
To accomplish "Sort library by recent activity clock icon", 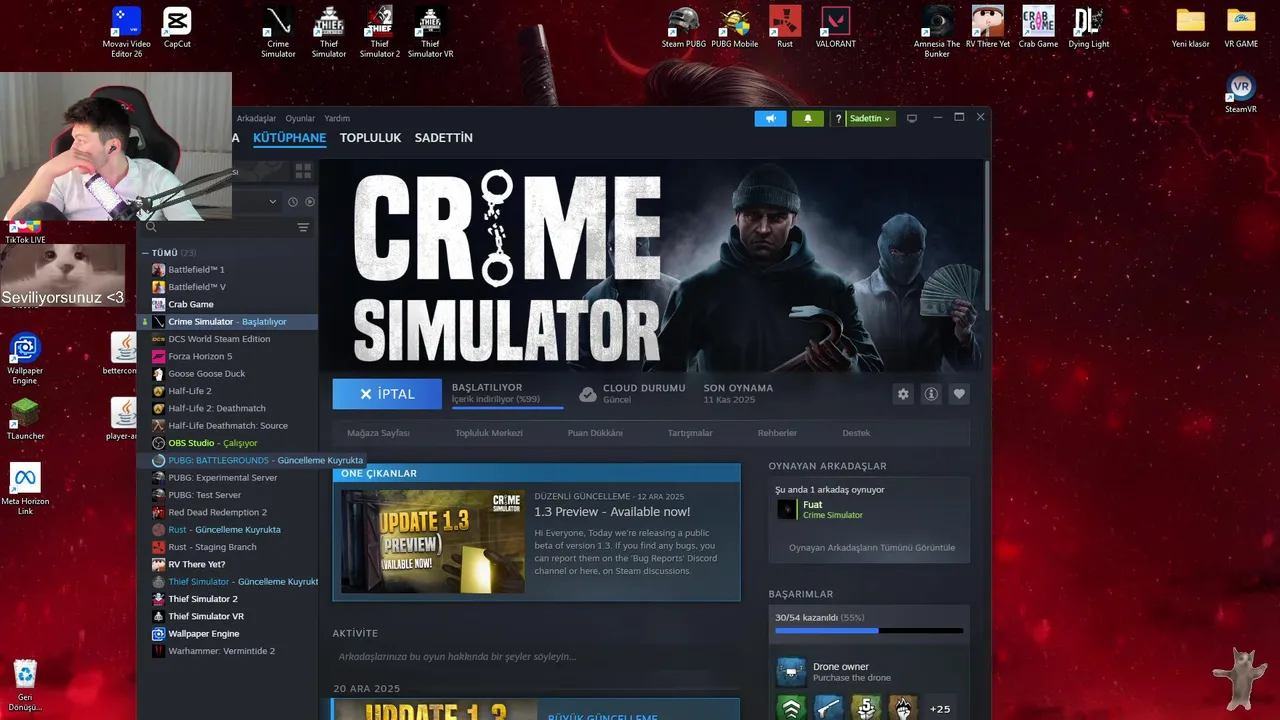I will tap(293, 201).
